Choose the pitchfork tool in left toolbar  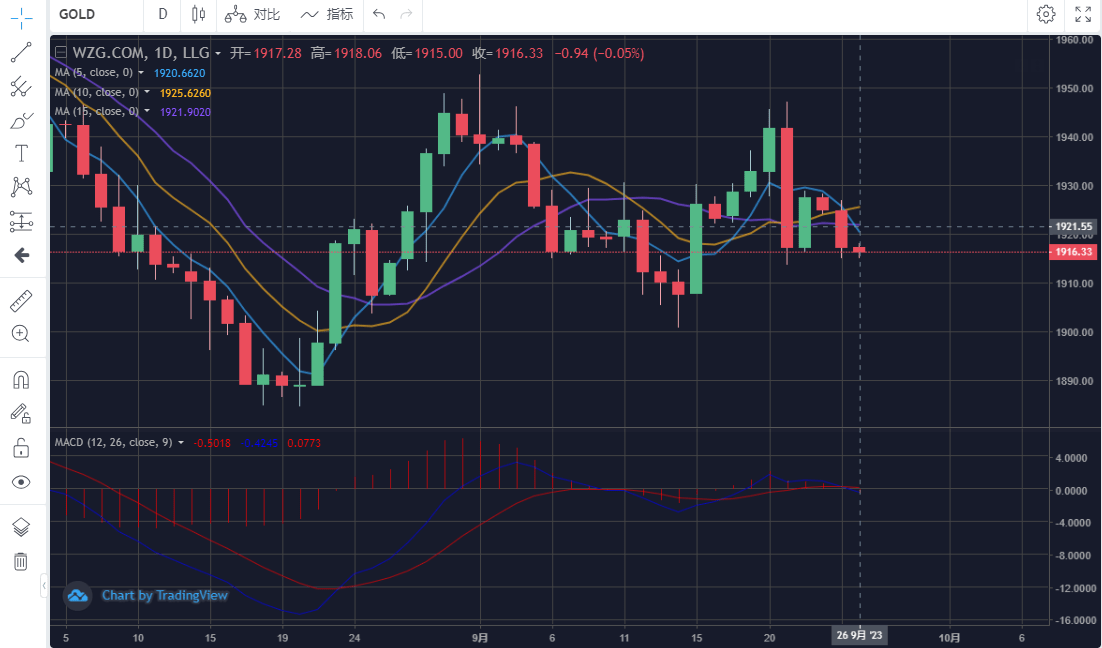[x=20, y=87]
